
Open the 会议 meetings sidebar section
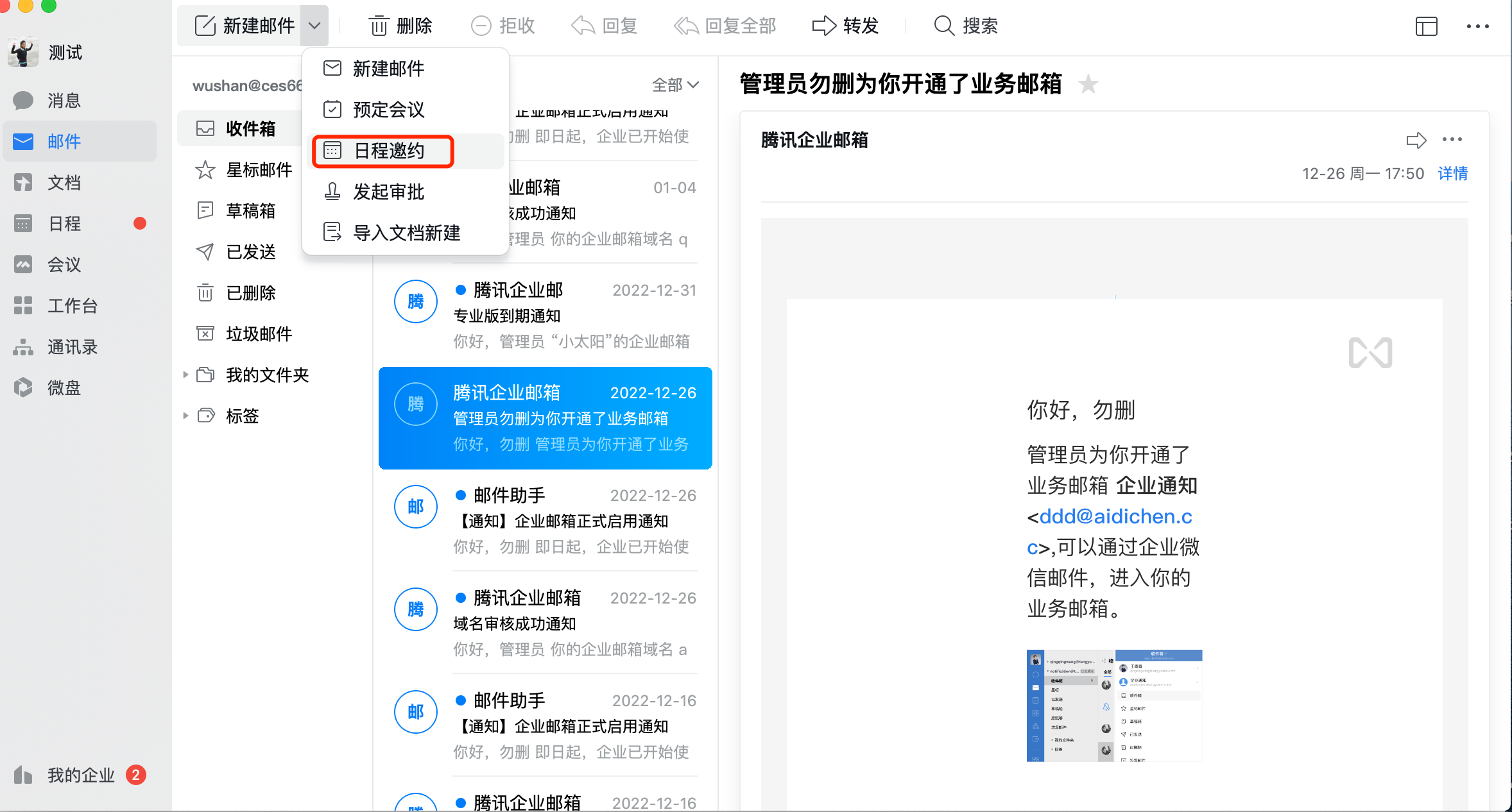coord(80,264)
